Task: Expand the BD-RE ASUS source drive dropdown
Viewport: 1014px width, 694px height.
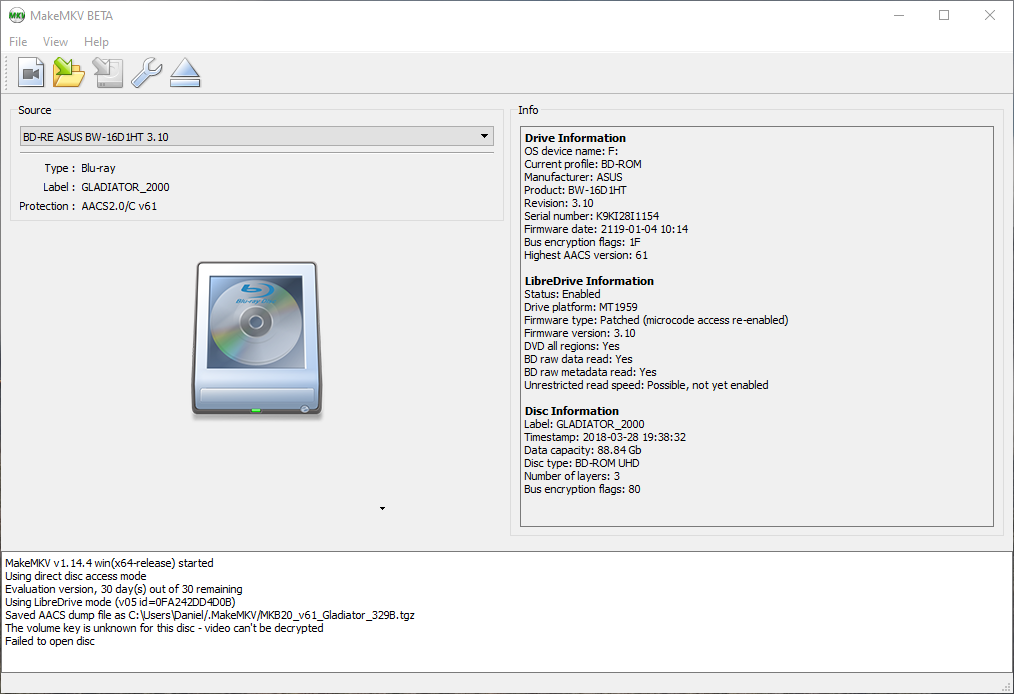Action: pos(257,136)
